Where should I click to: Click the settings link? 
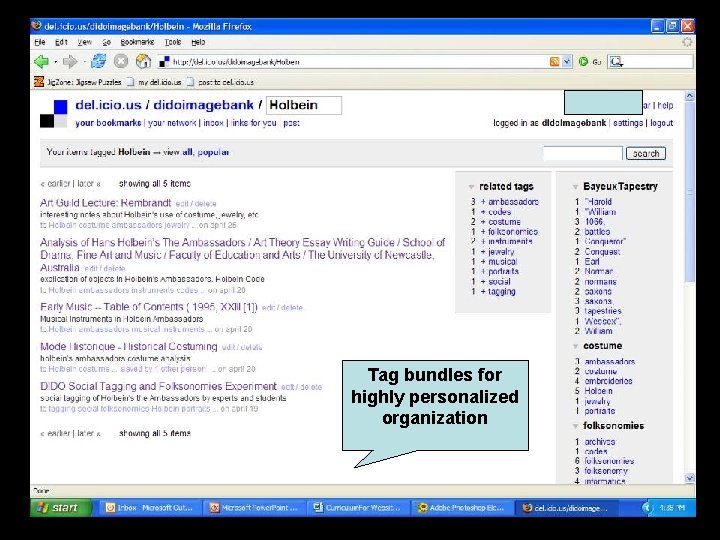pyautogui.click(x=628, y=123)
